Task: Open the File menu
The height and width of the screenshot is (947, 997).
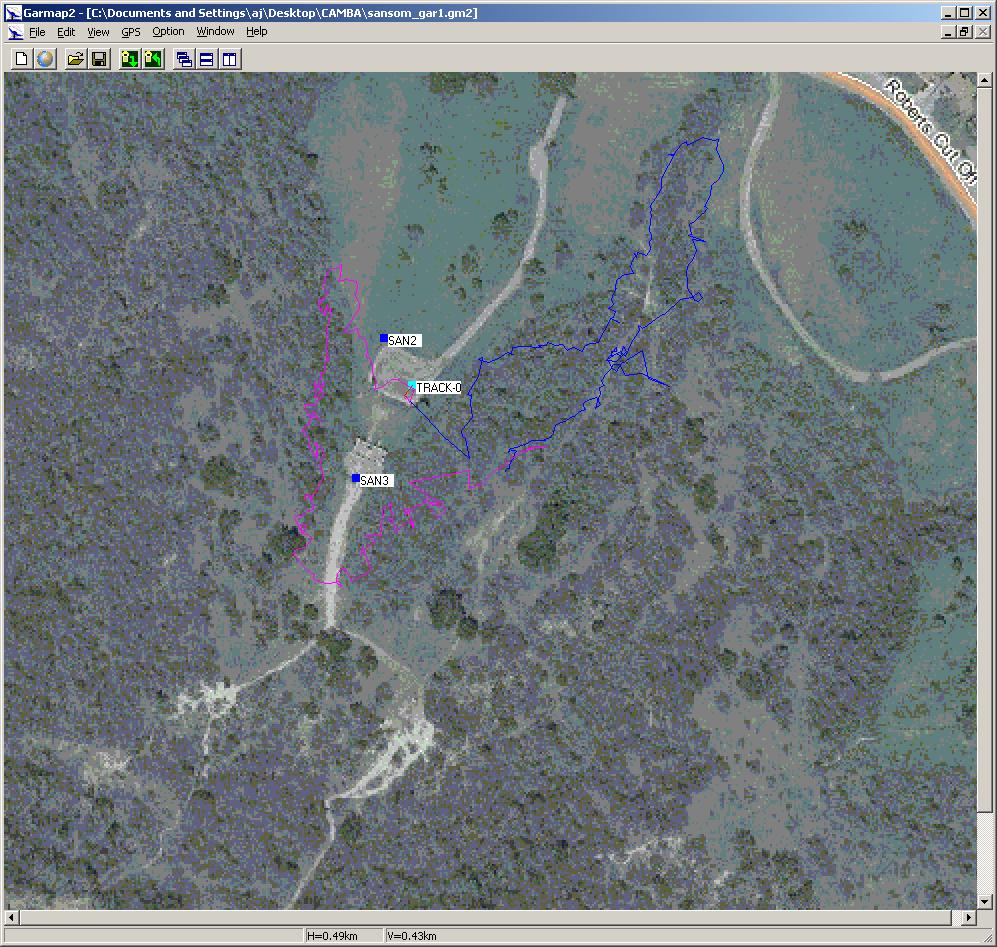Action: pos(37,32)
